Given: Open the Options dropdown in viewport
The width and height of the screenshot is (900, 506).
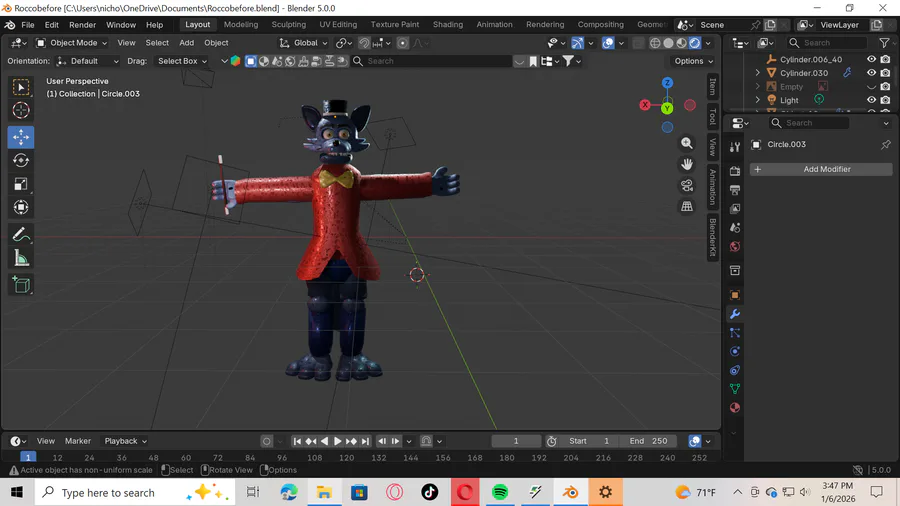Looking at the screenshot, I should point(693,61).
